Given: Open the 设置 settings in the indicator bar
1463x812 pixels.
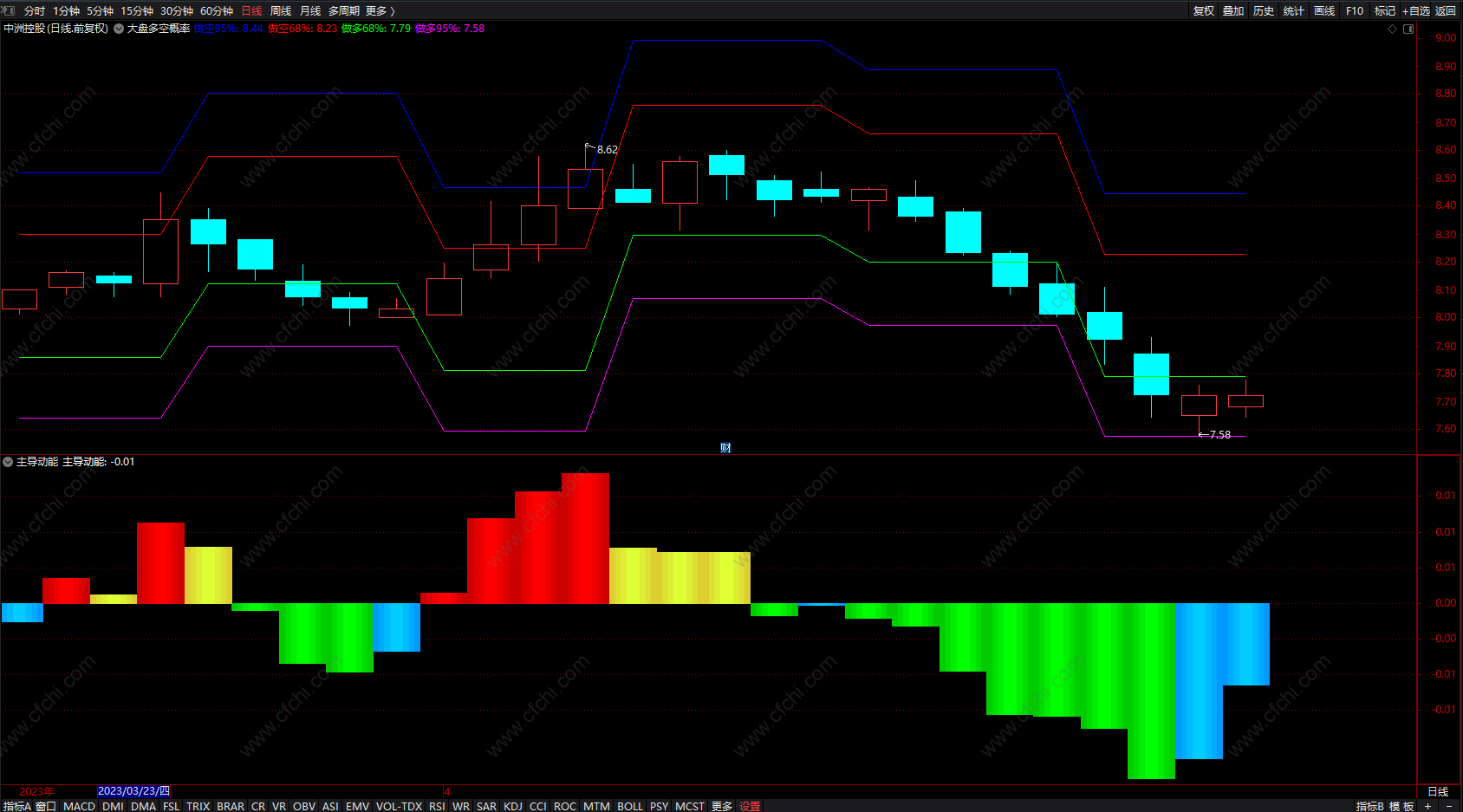Looking at the screenshot, I should tap(750, 806).
